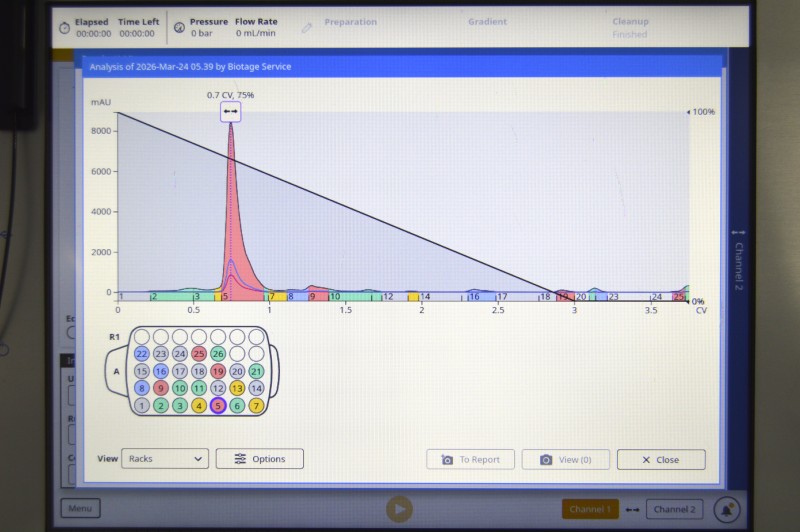800x532 pixels.
Task: Select red fraction tube 9 in rack
Action: click(161, 388)
